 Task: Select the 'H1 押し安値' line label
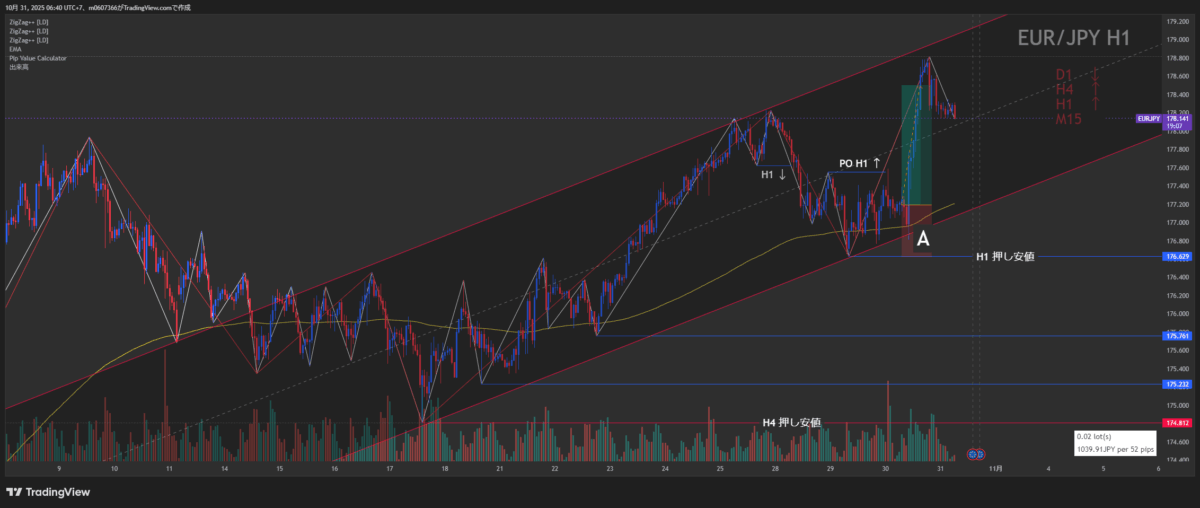pyautogui.click(x=1004, y=257)
